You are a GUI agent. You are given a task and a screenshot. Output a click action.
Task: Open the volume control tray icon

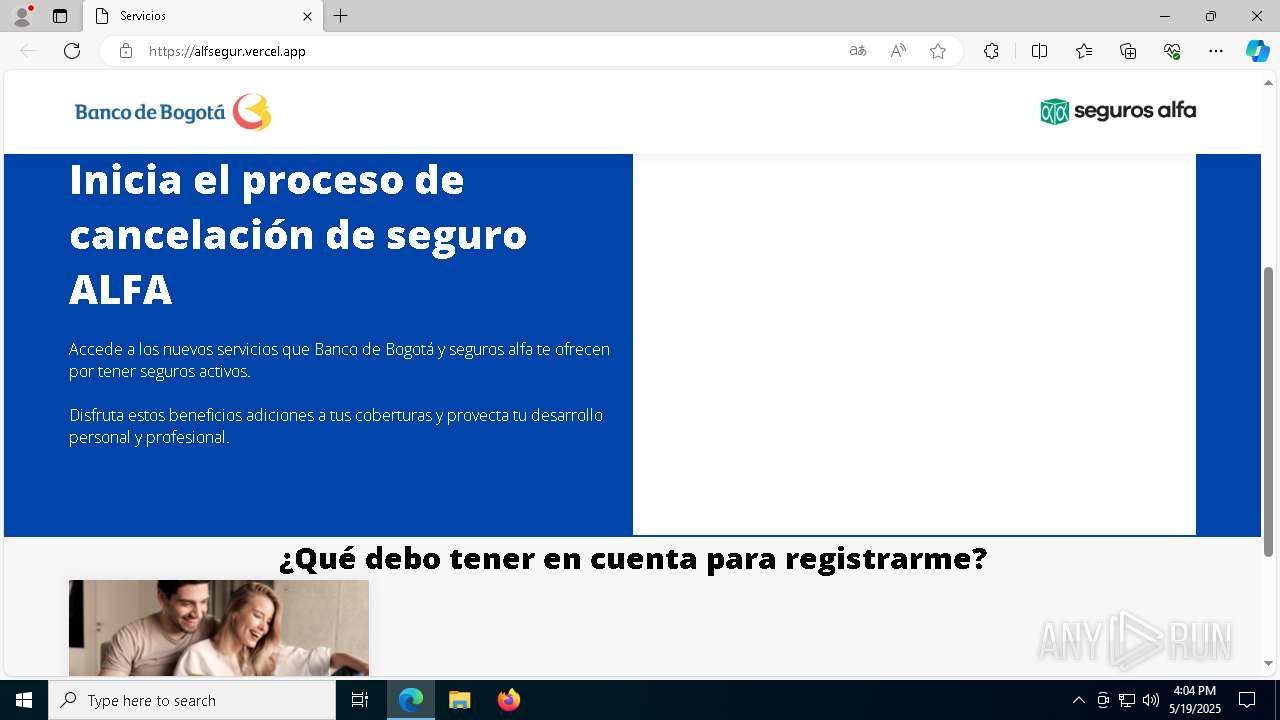(x=1151, y=700)
